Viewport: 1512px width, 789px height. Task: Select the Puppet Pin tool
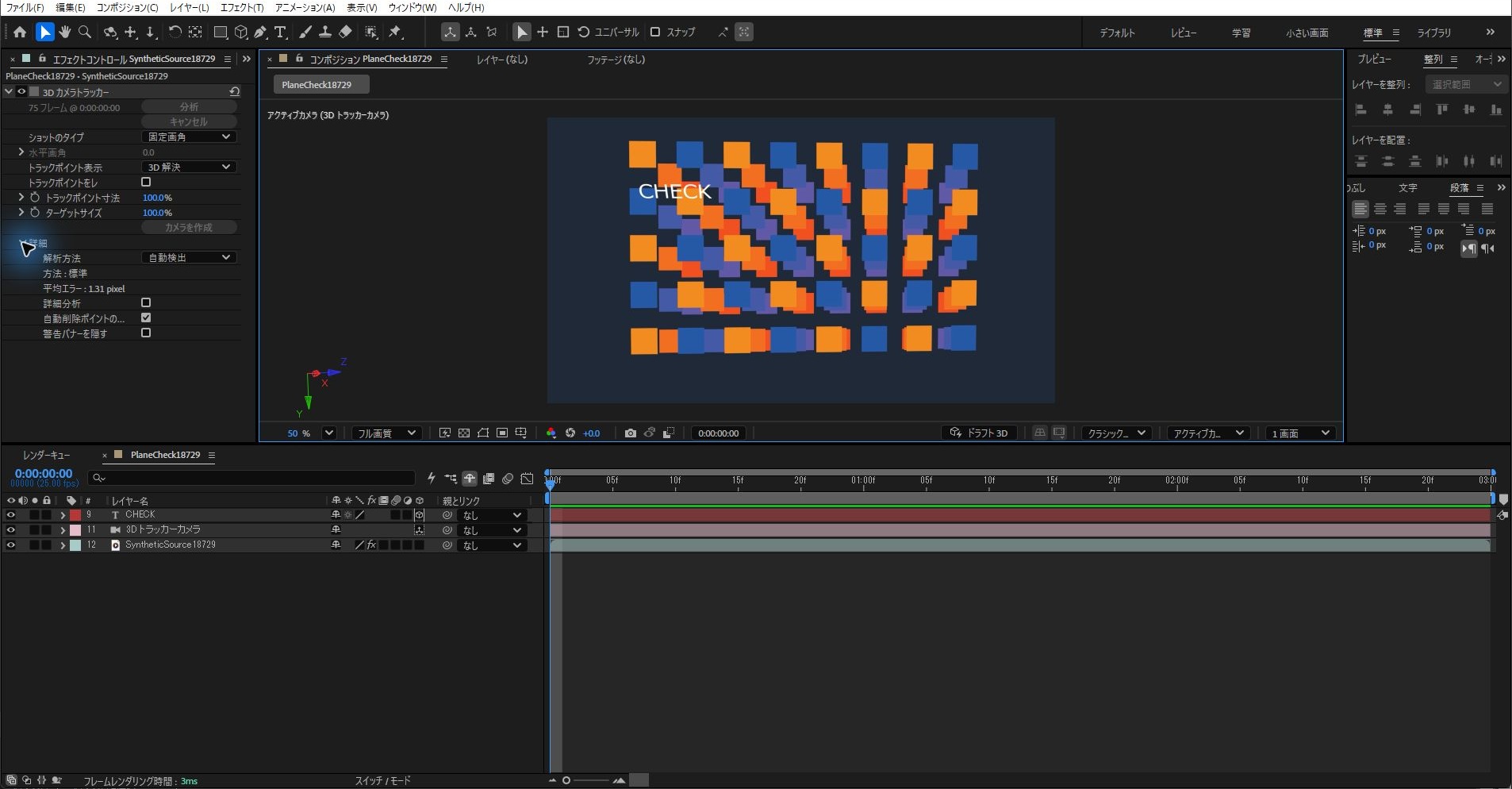[x=395, y=32]
